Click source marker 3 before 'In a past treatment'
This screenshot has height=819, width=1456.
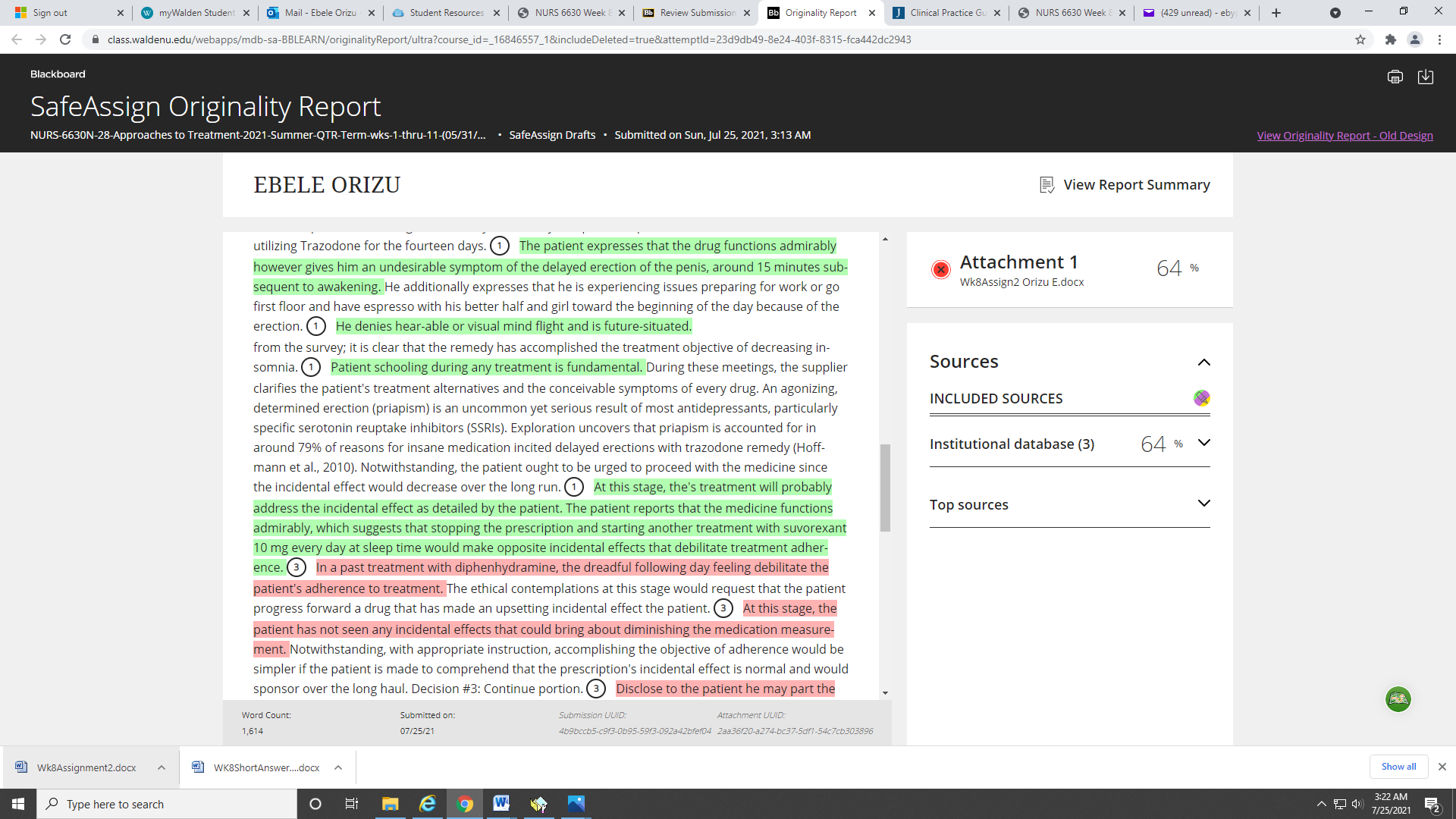[297, 567]
